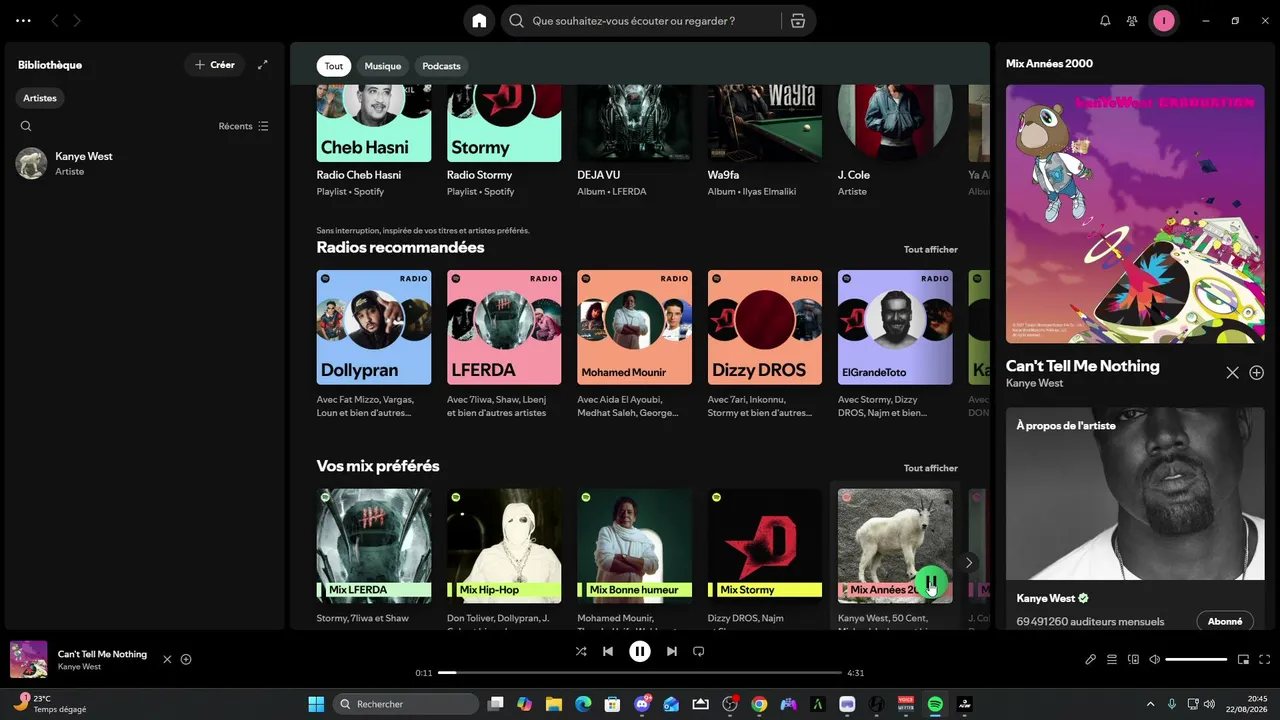Pause Mix Années 2000 from its green card button

[x=931, y=582]
